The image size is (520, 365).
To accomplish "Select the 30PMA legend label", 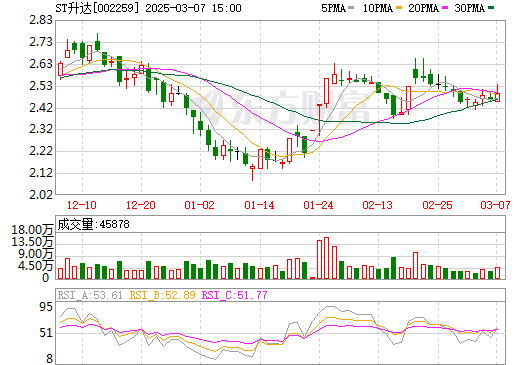I will tap(469, 8).
